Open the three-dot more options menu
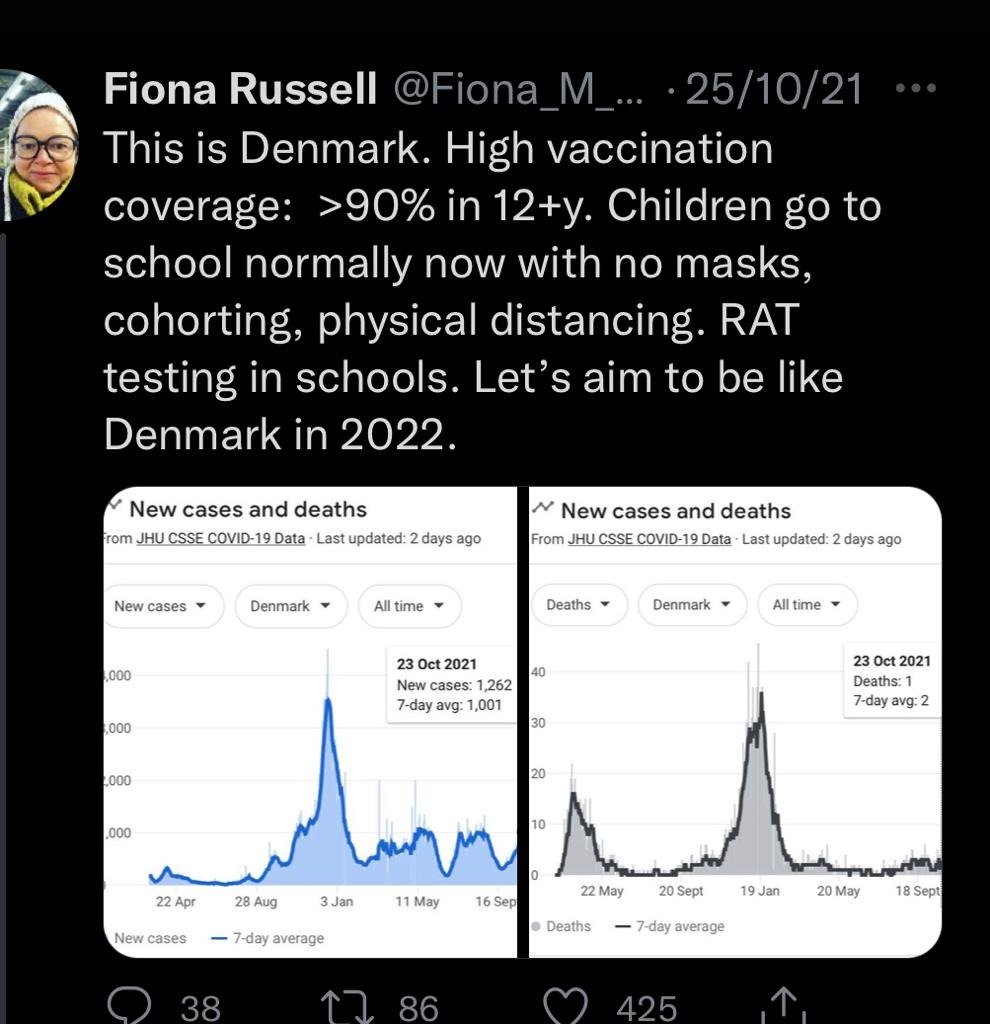This screenshot has height=1024, width=990. (916, 87)
